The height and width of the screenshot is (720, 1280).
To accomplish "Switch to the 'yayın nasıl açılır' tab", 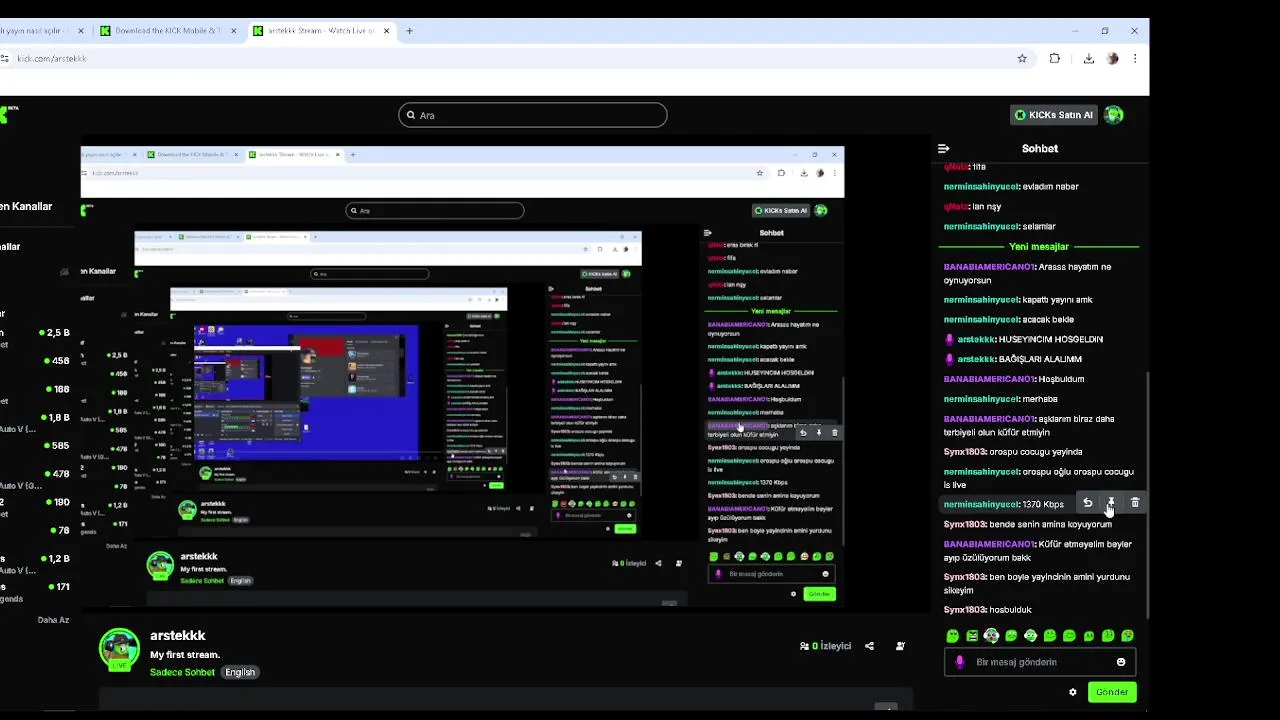I will [x=42, y=31].
